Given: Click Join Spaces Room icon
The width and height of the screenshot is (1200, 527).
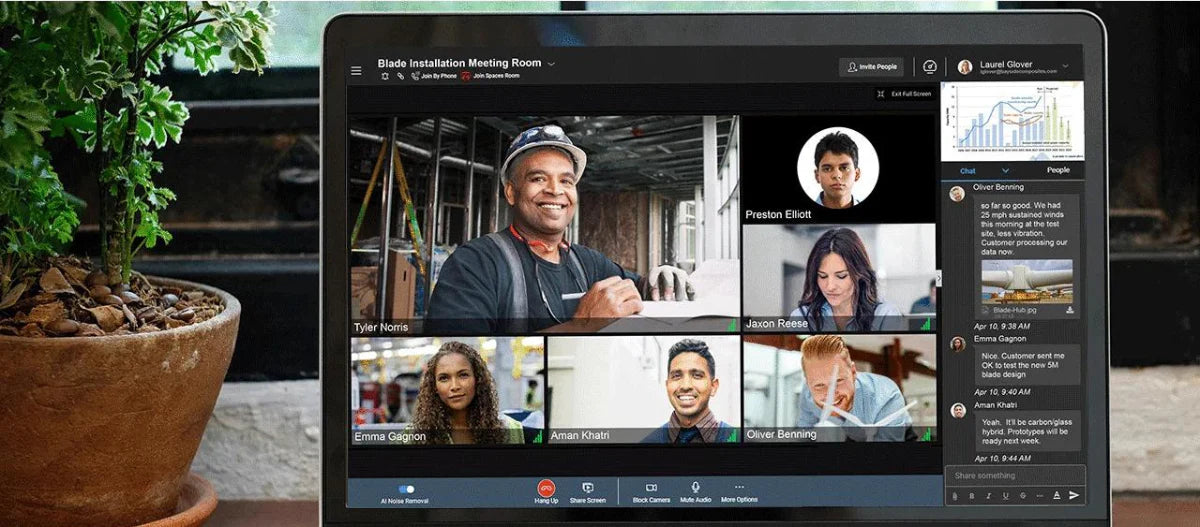Looking at the screenshot, I should (x=466, y=76).
